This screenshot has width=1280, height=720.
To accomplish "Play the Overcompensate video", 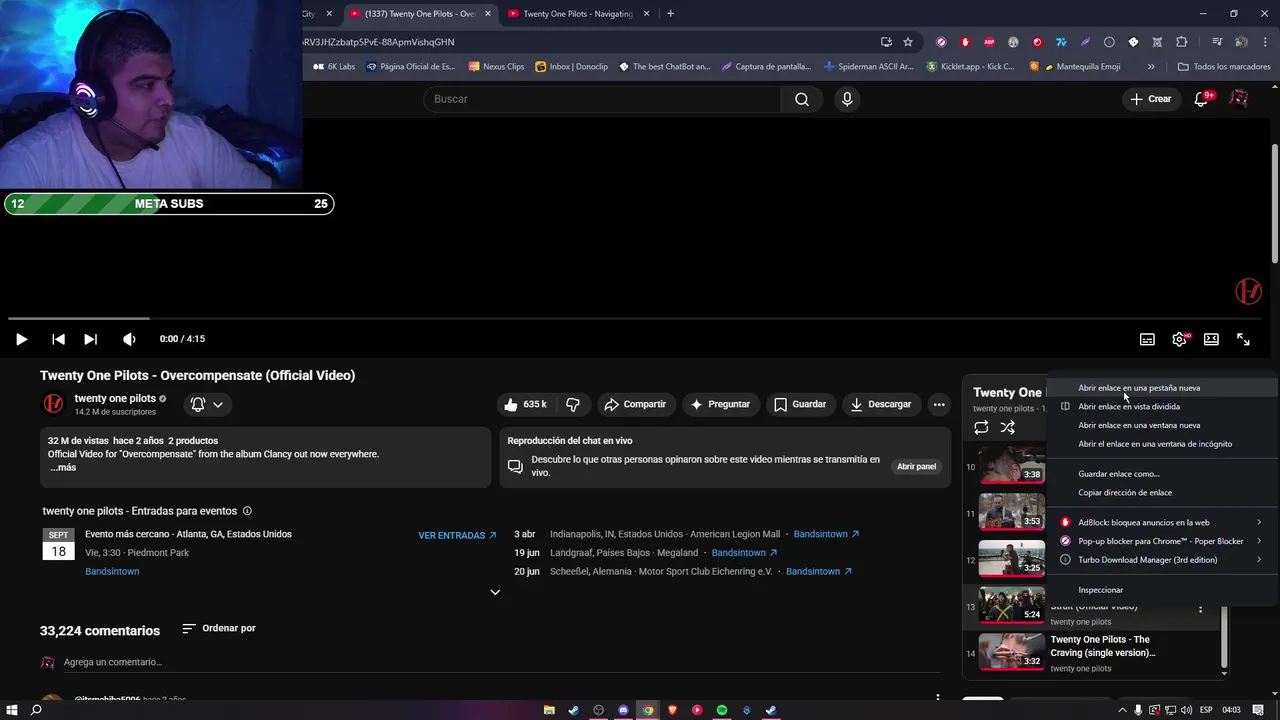I will click(21, 339).
